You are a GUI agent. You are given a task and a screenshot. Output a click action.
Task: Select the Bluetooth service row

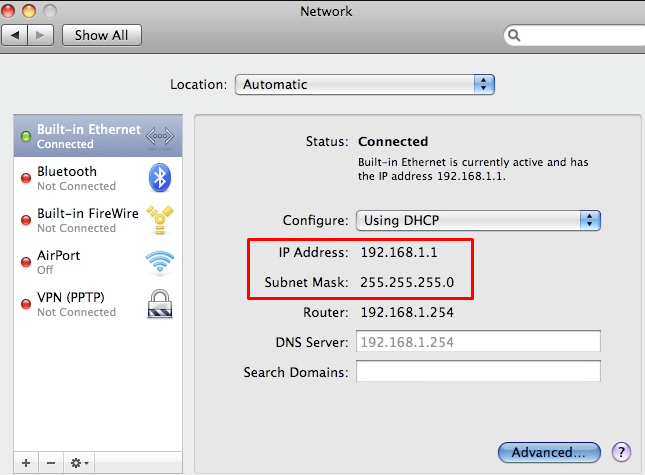coord(98,178)
